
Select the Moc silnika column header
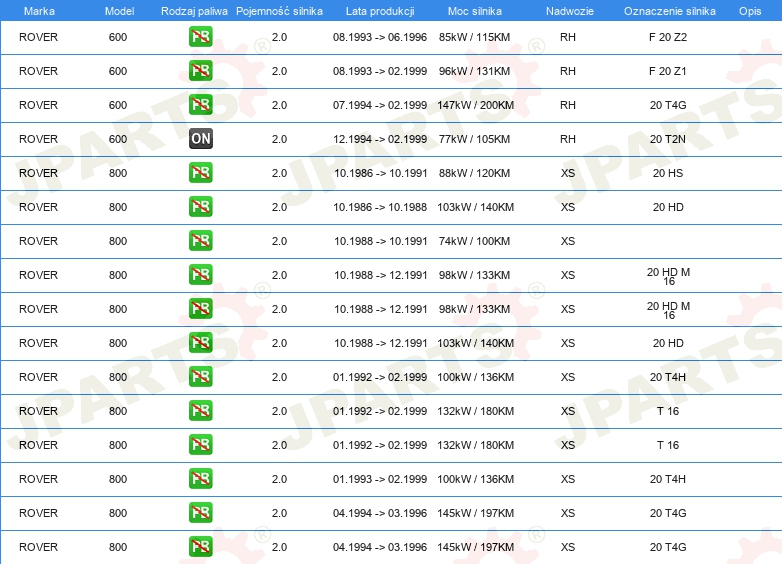pos(475,11)
